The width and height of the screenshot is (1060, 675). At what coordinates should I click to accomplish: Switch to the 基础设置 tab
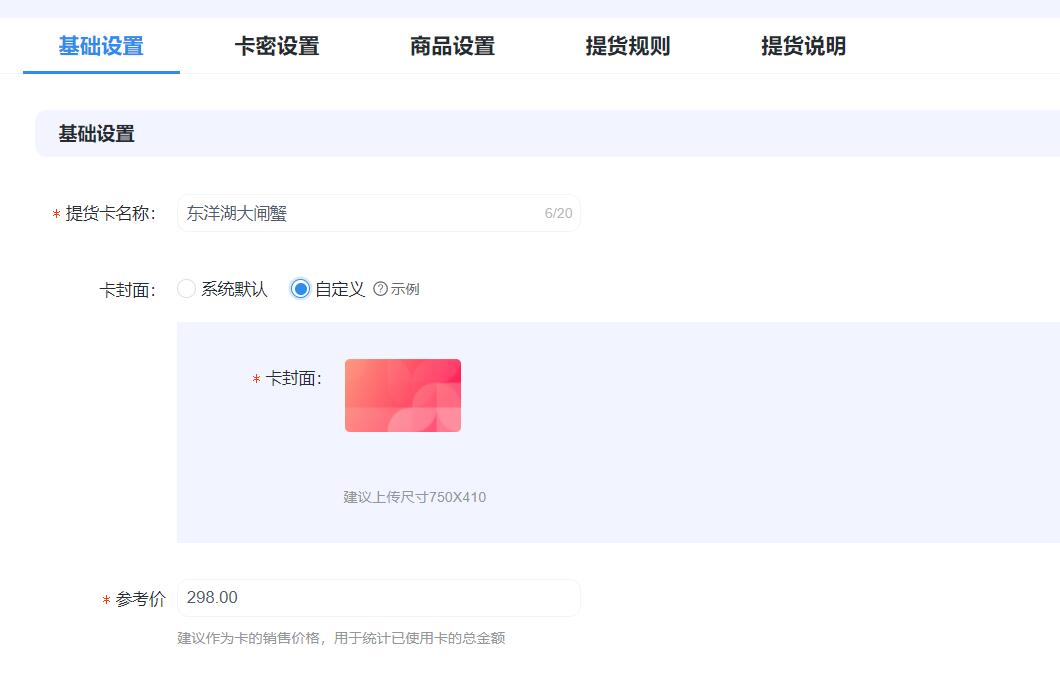click(x=101, y=46)
